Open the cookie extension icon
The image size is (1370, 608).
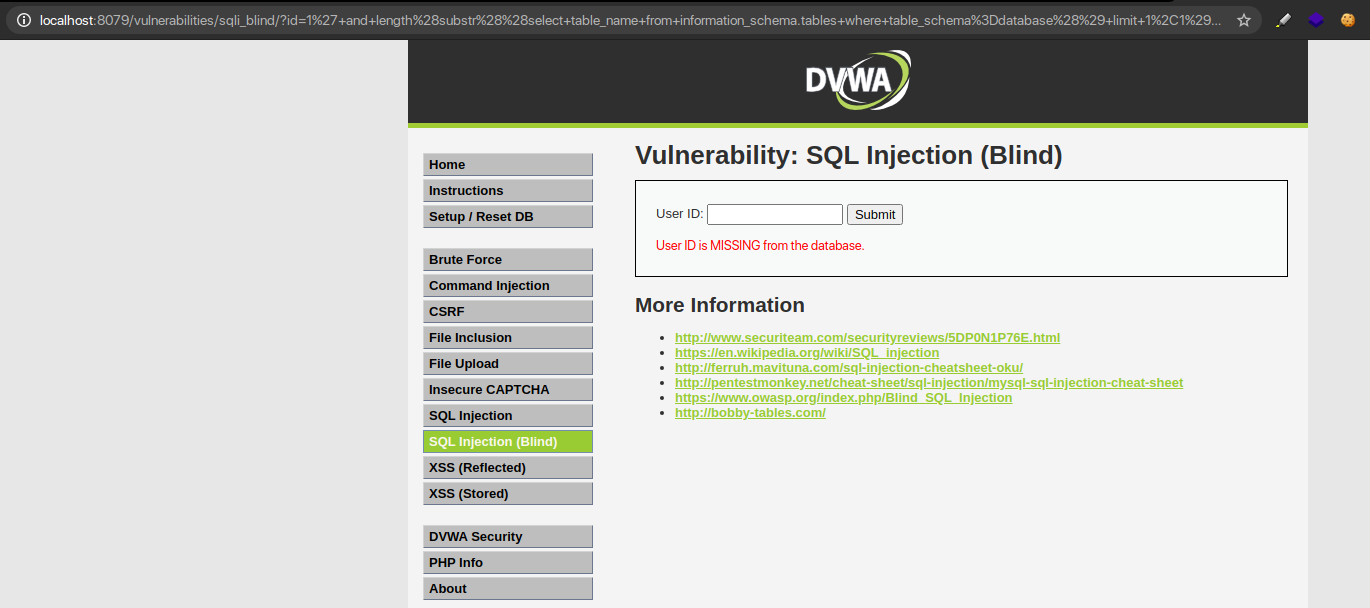tap(1347, 20)
